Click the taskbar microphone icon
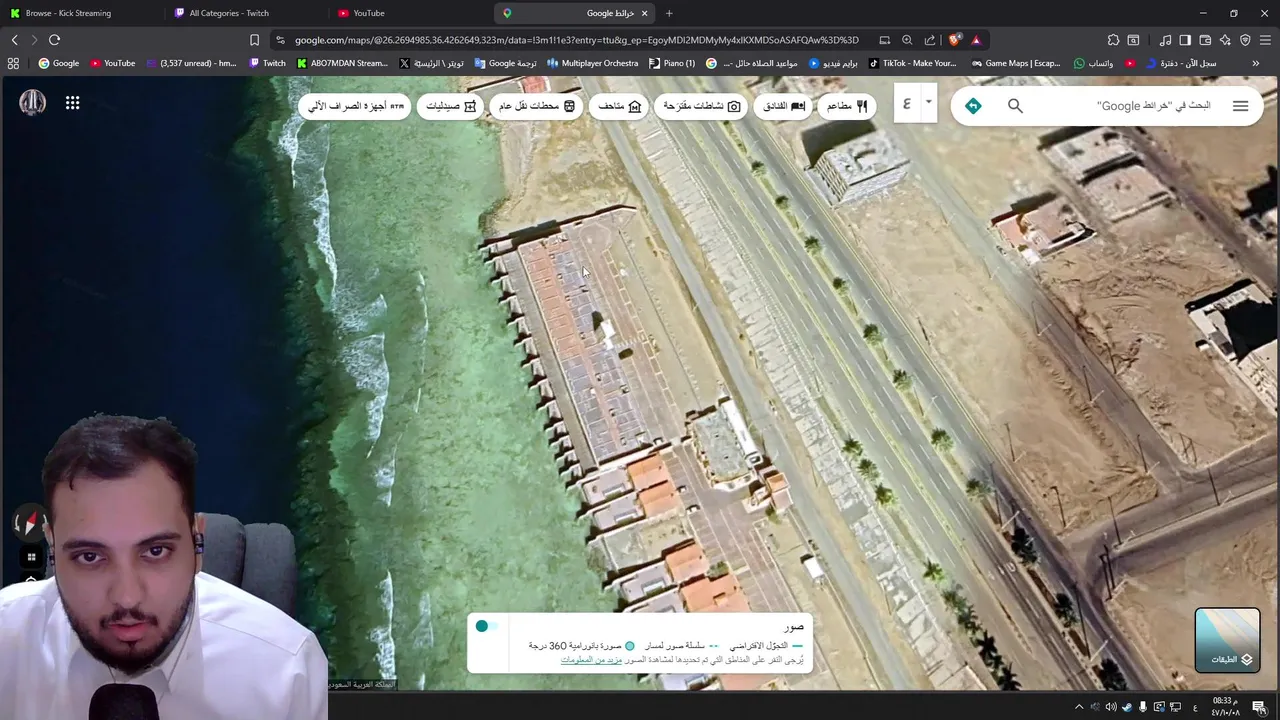Image resolution: width=1280 pixels, height=720 pixels. coord(1143,707)
